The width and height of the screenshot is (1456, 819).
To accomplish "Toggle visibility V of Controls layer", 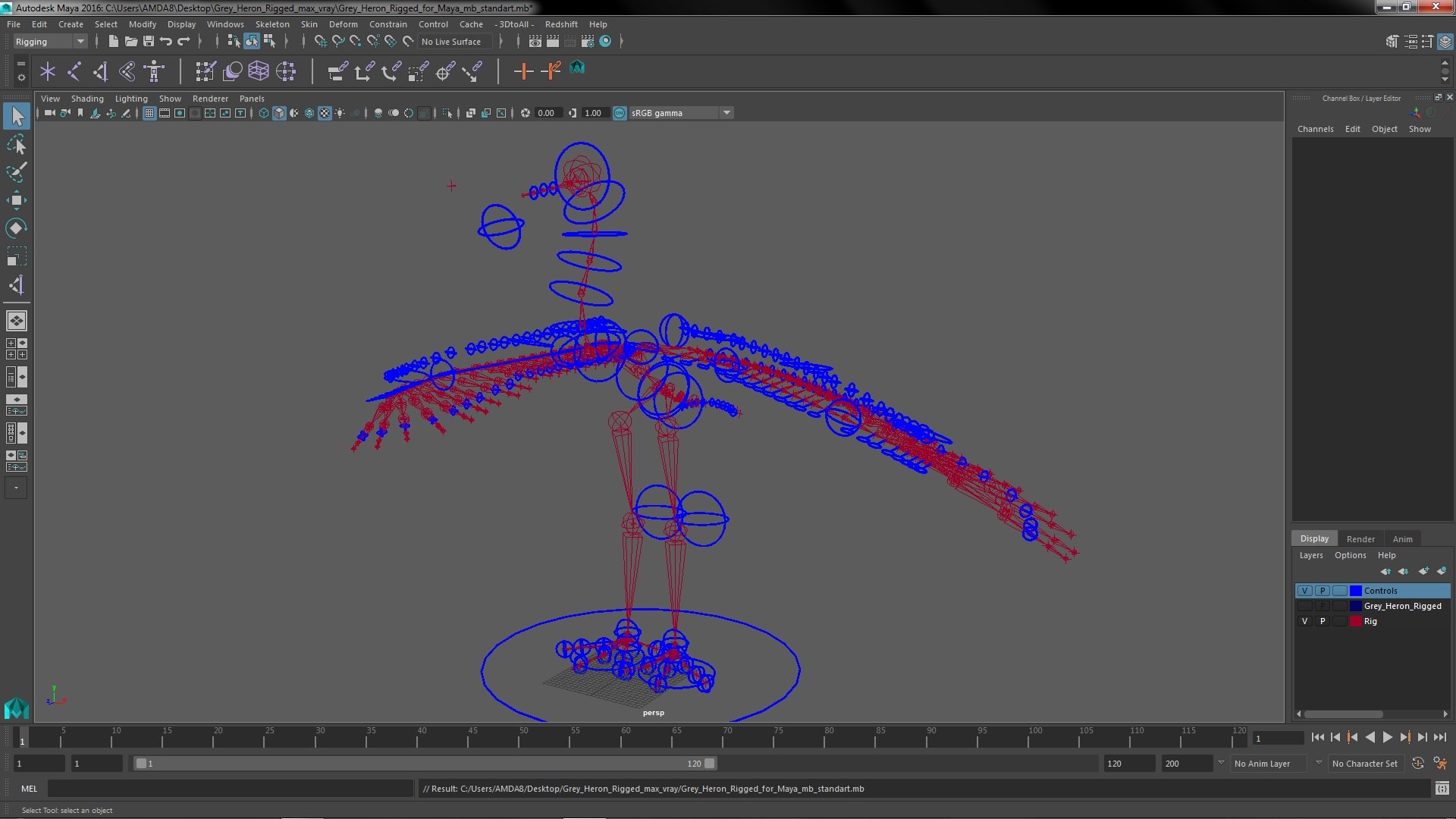I will 1304,591.
